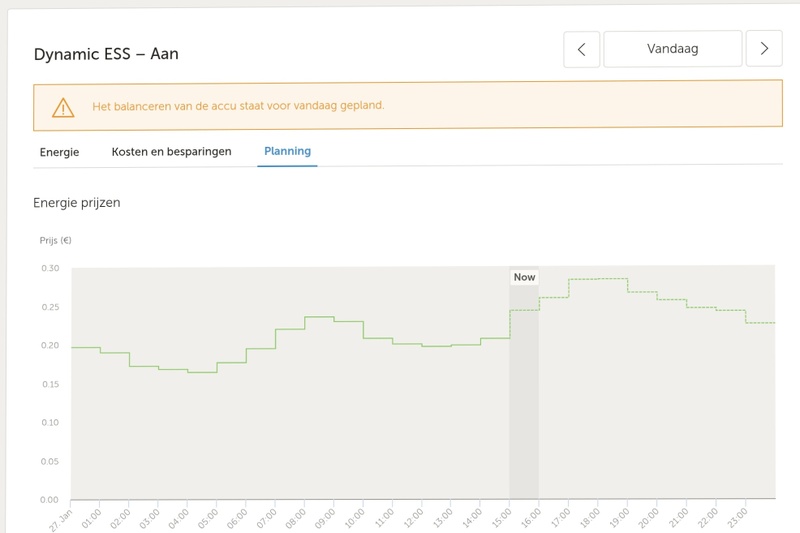Viewport: 800px width, 533px height.
Task: Click the orange warning triangle icon
Action: click(x=63, y=106)
